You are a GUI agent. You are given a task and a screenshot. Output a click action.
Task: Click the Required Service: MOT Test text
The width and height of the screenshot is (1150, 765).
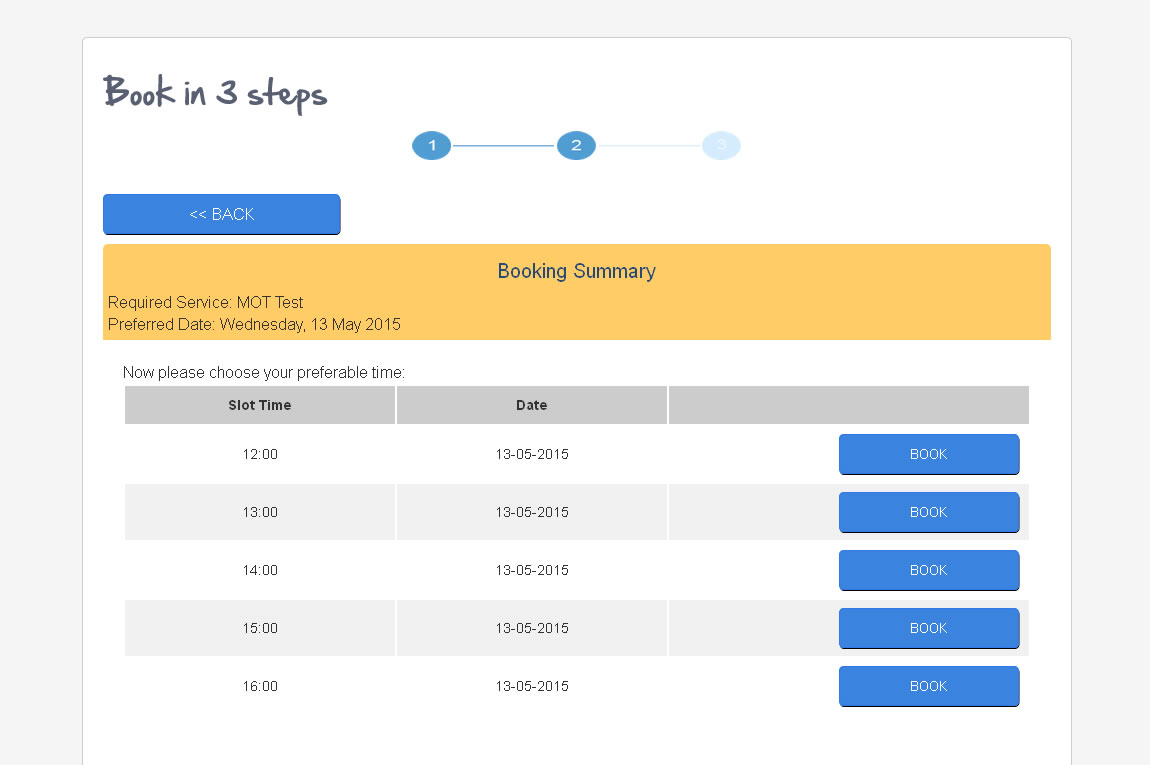(x=205, y=302)
